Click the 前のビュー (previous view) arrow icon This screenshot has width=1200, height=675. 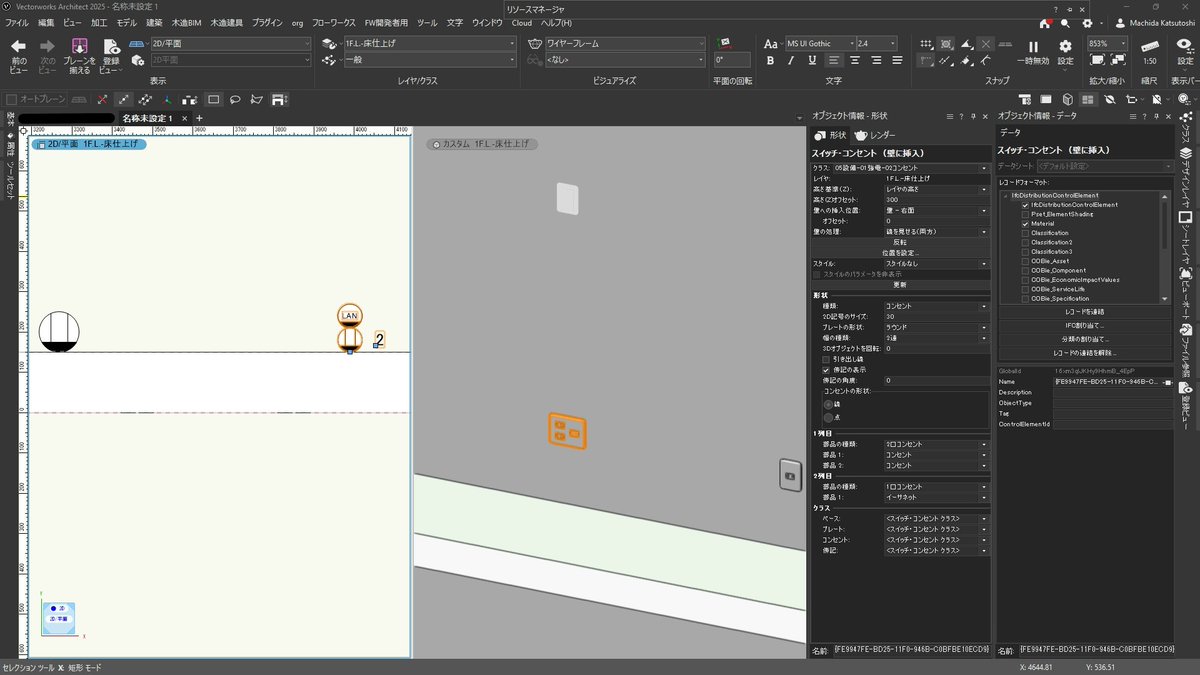[18, 44]
